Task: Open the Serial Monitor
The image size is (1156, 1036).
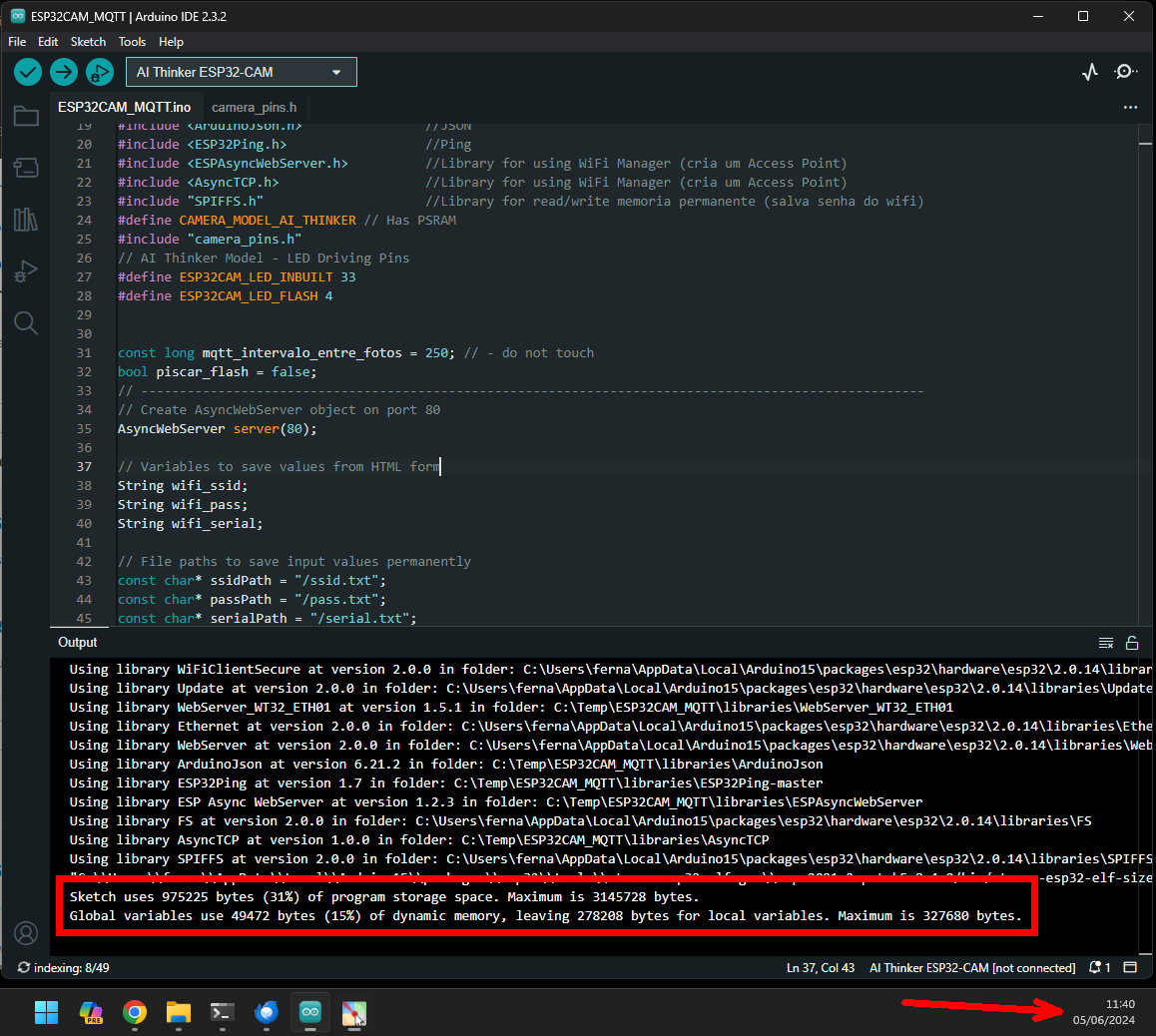Action: pos(1126,72)
